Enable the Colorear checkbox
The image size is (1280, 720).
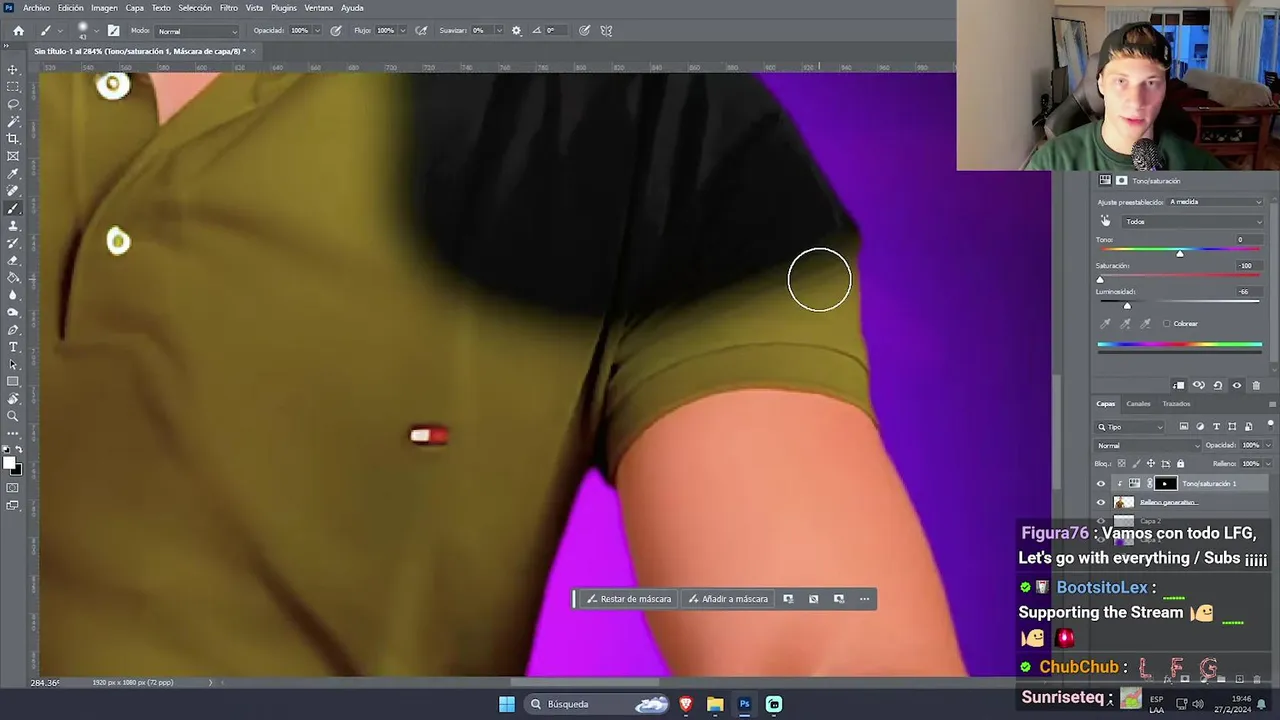click(x=1166, y=324)
